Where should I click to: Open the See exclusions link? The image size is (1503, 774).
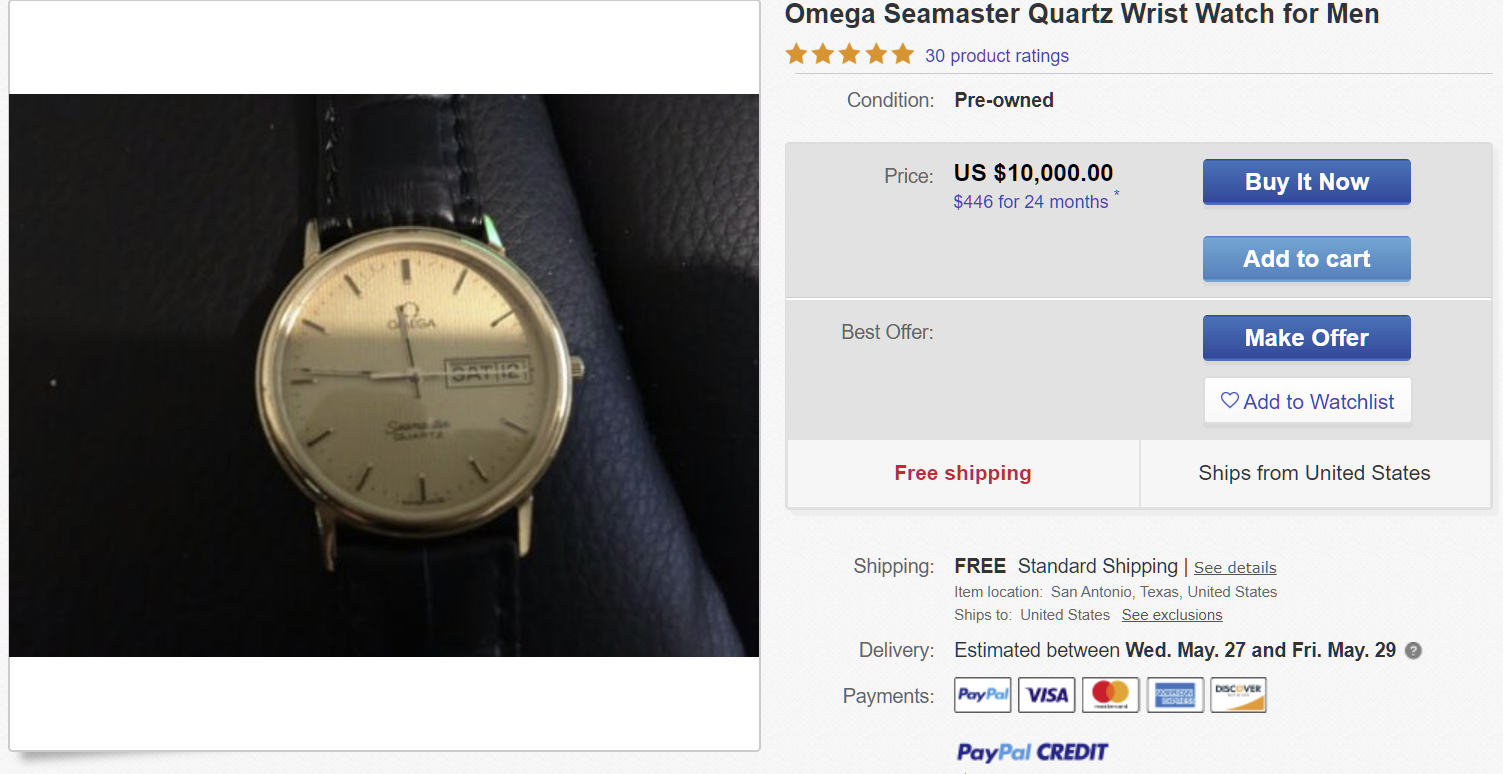pyautogui.click(x=1172, y=615)
